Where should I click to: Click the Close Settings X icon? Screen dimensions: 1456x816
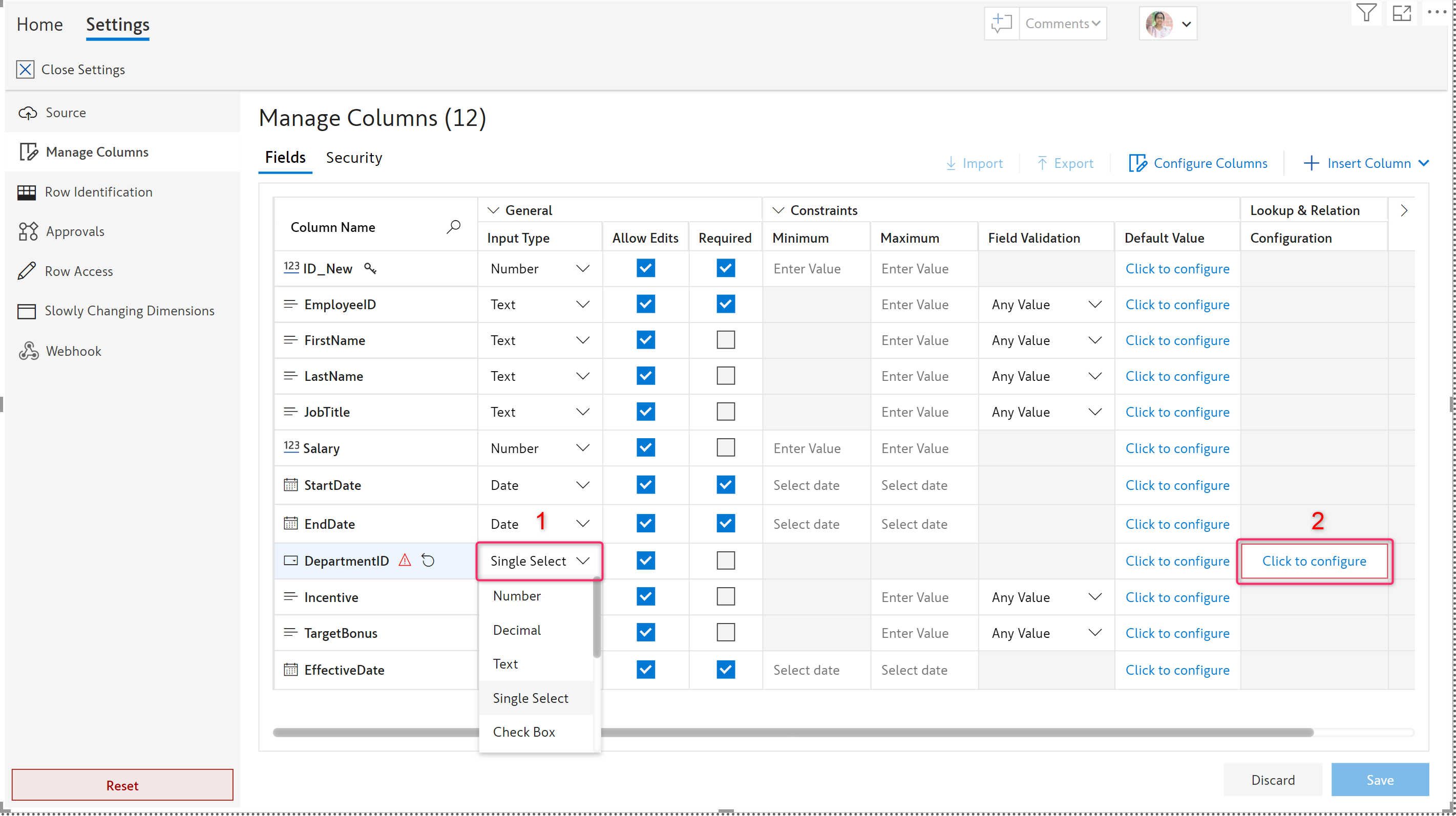coord(25,70)
